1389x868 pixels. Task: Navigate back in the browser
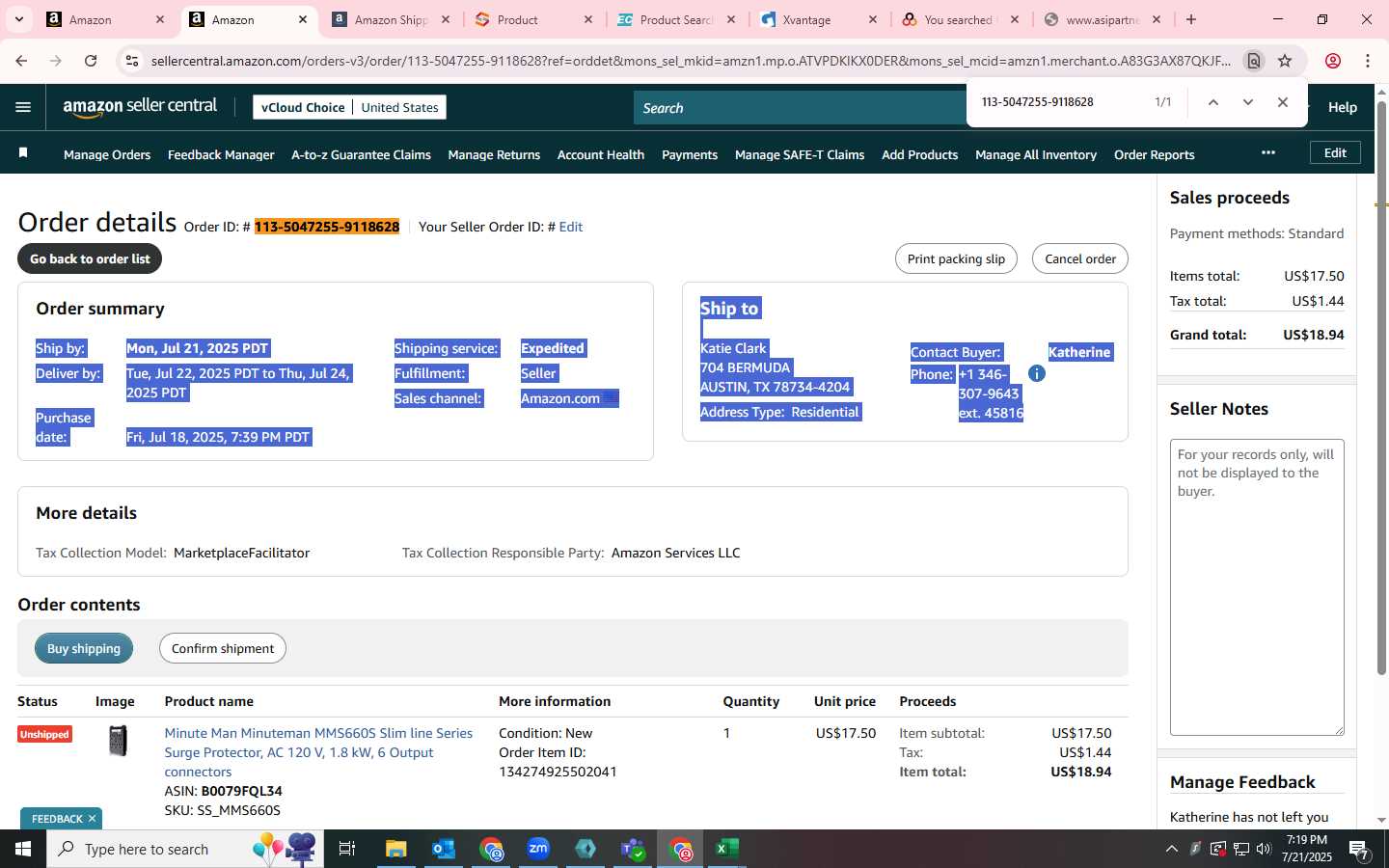21,61
